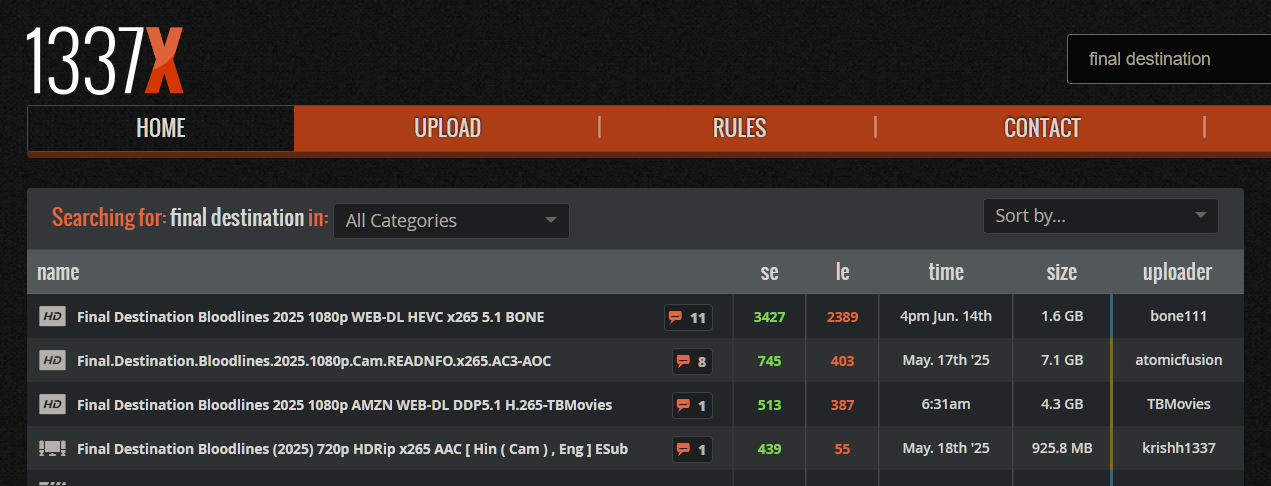Open uploader TBMovies profile
1271x486 pixels.
tap(1178, 404)
